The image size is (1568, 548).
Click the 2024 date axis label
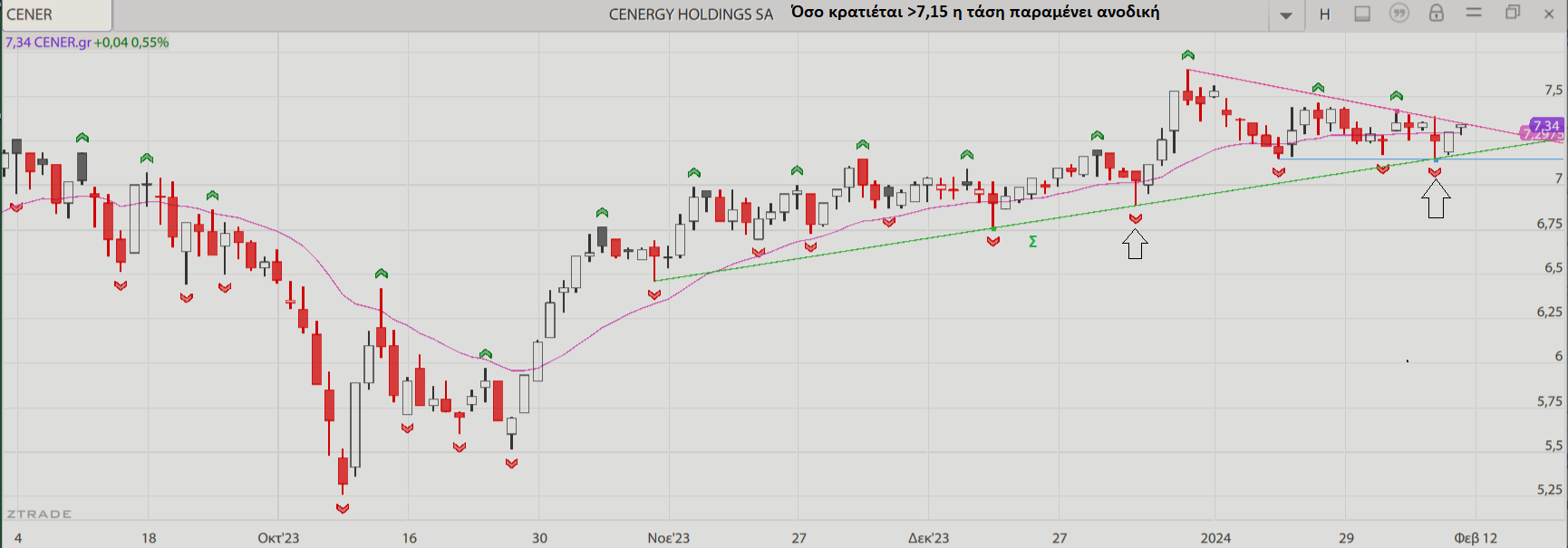pos(1215,538)
